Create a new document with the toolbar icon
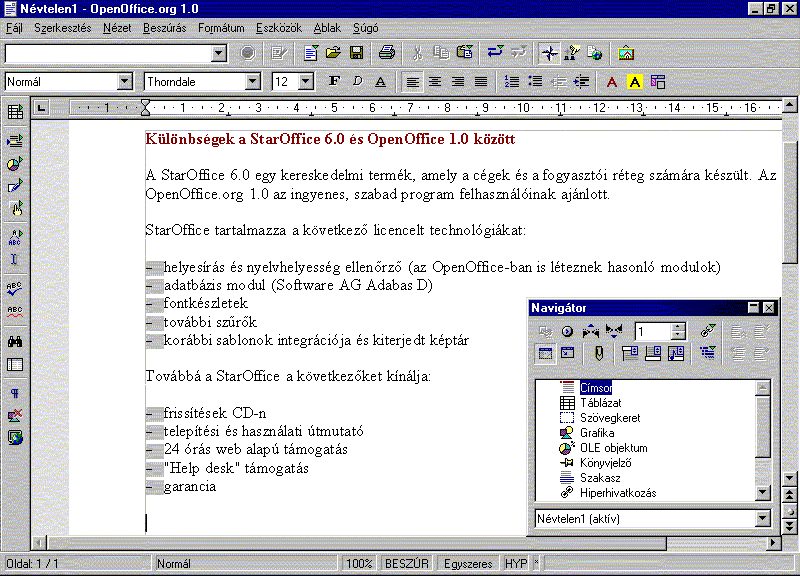The width and height of the screenshot is (800, 576). point(311,53)
